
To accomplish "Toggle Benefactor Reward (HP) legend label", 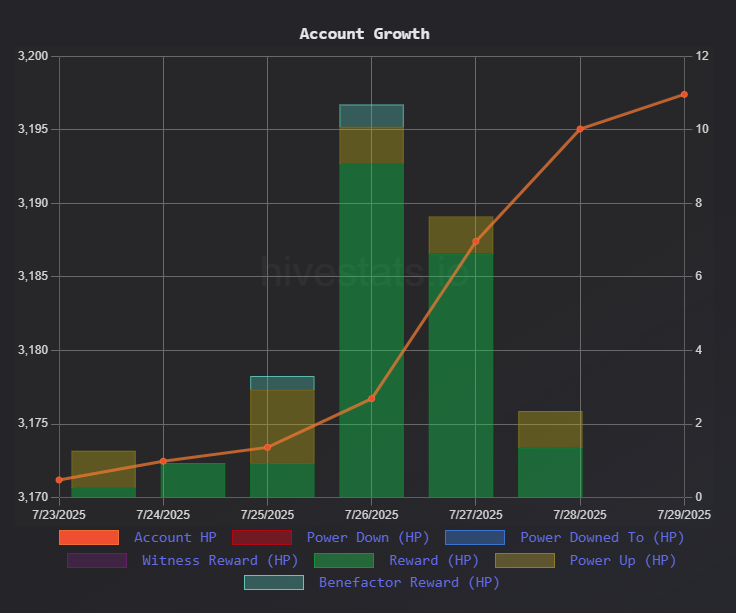I will (x=409, y=582).
